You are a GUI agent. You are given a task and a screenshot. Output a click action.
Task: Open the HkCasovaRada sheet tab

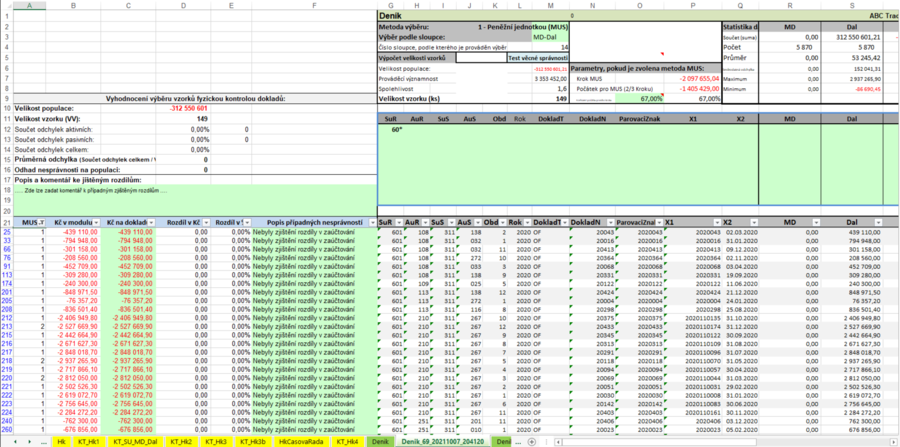(299, 441)
